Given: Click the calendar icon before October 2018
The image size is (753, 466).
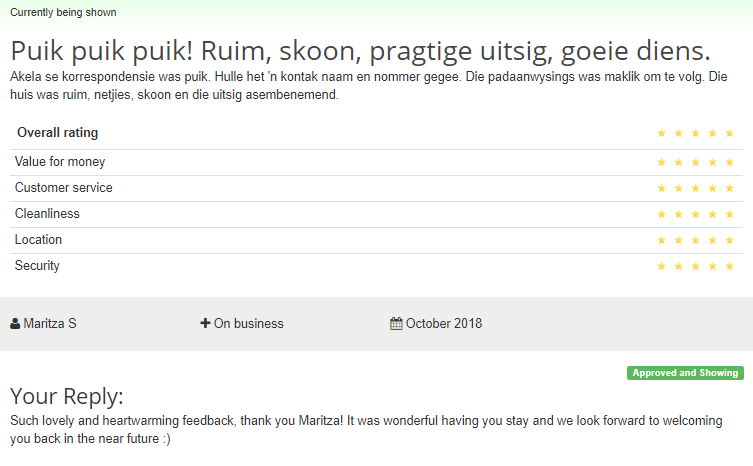Looking at the screenshot, I should (x=396, y=323).
